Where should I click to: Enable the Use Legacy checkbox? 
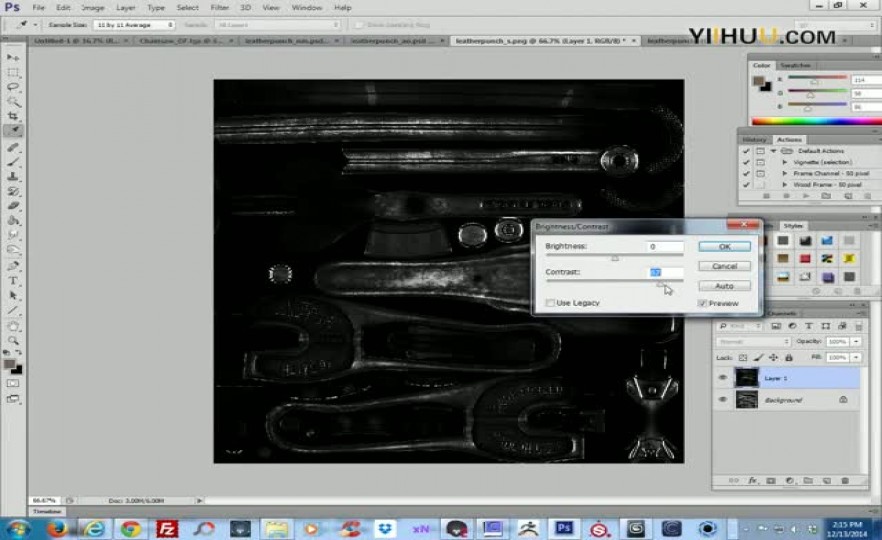[x=550, y=303]
